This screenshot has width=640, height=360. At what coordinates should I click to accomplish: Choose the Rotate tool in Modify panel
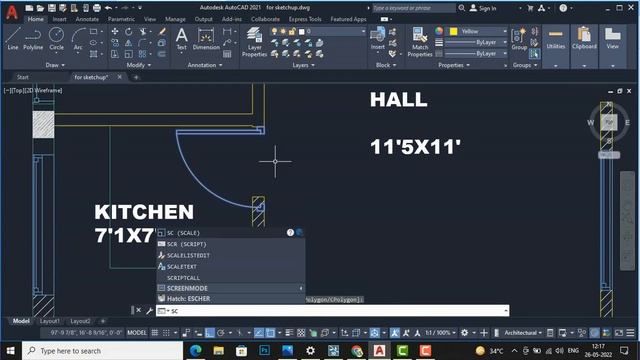[129, 31]
